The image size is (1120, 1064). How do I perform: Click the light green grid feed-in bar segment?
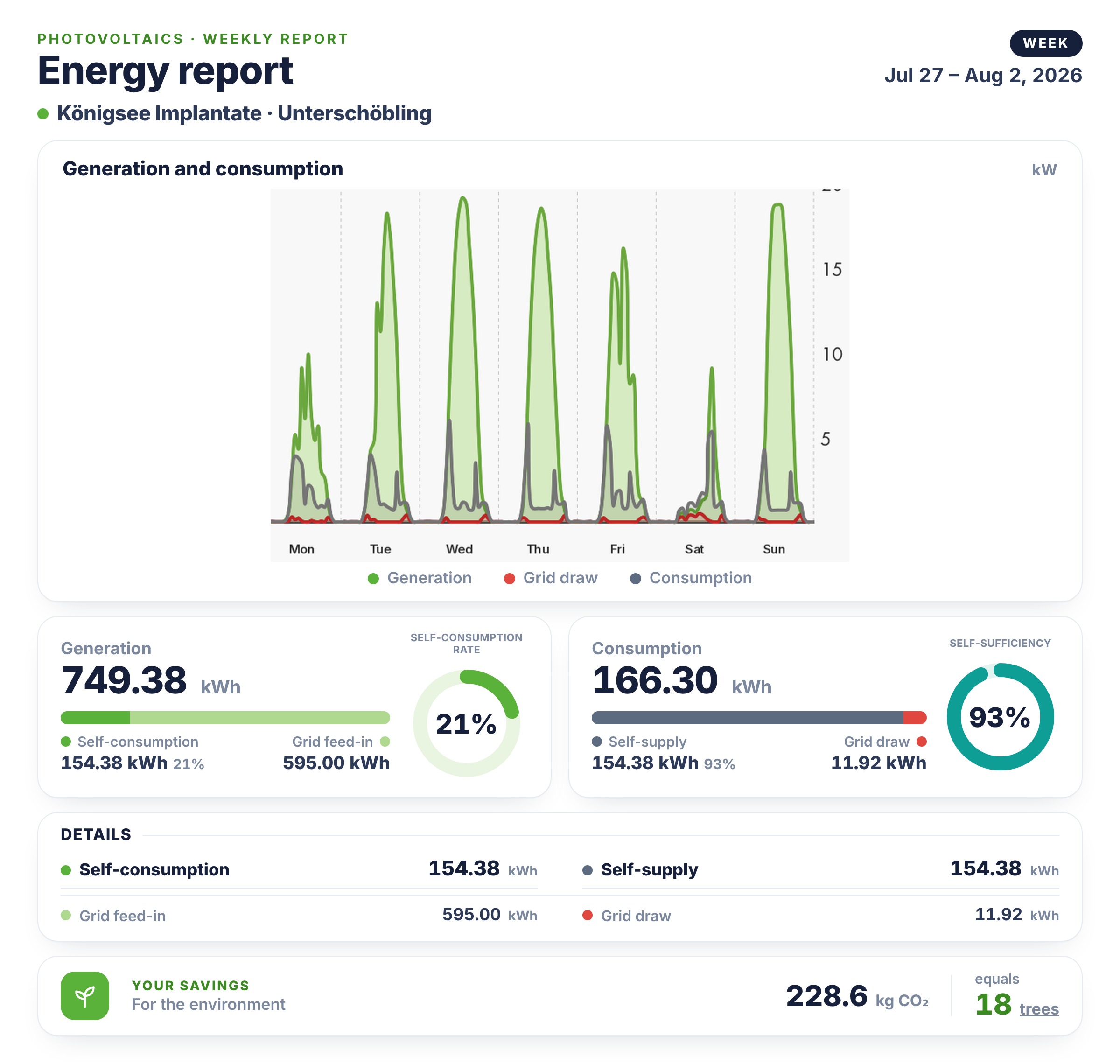[x=260, y=717]
